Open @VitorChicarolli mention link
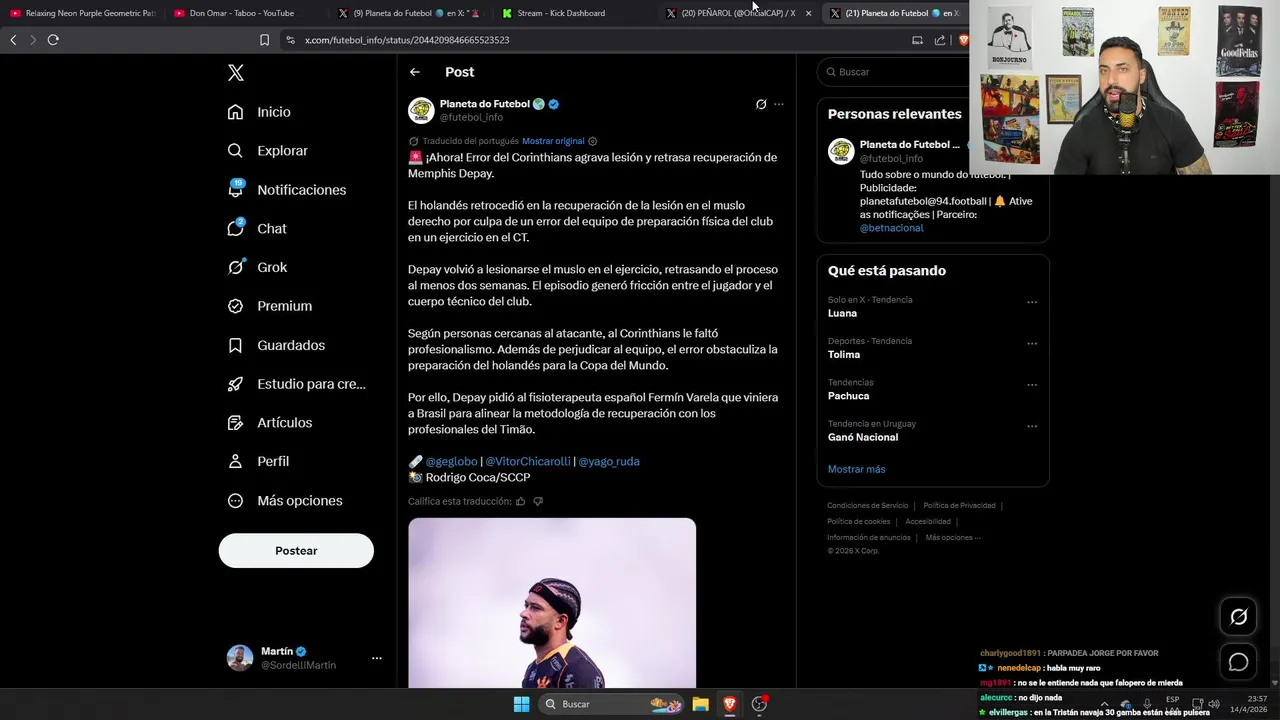The height and width of the screenshot is (720, 1280). click(528, 461)
